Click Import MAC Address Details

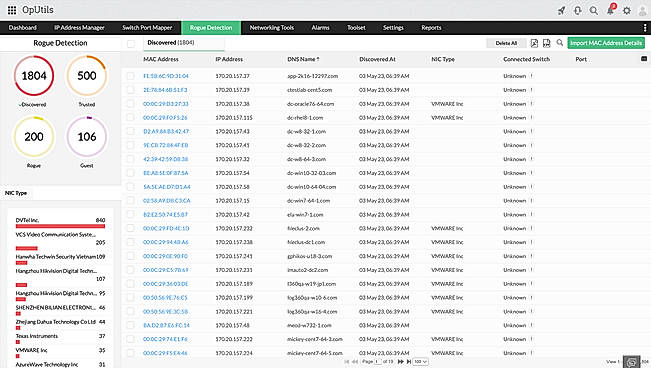(606, 43)
